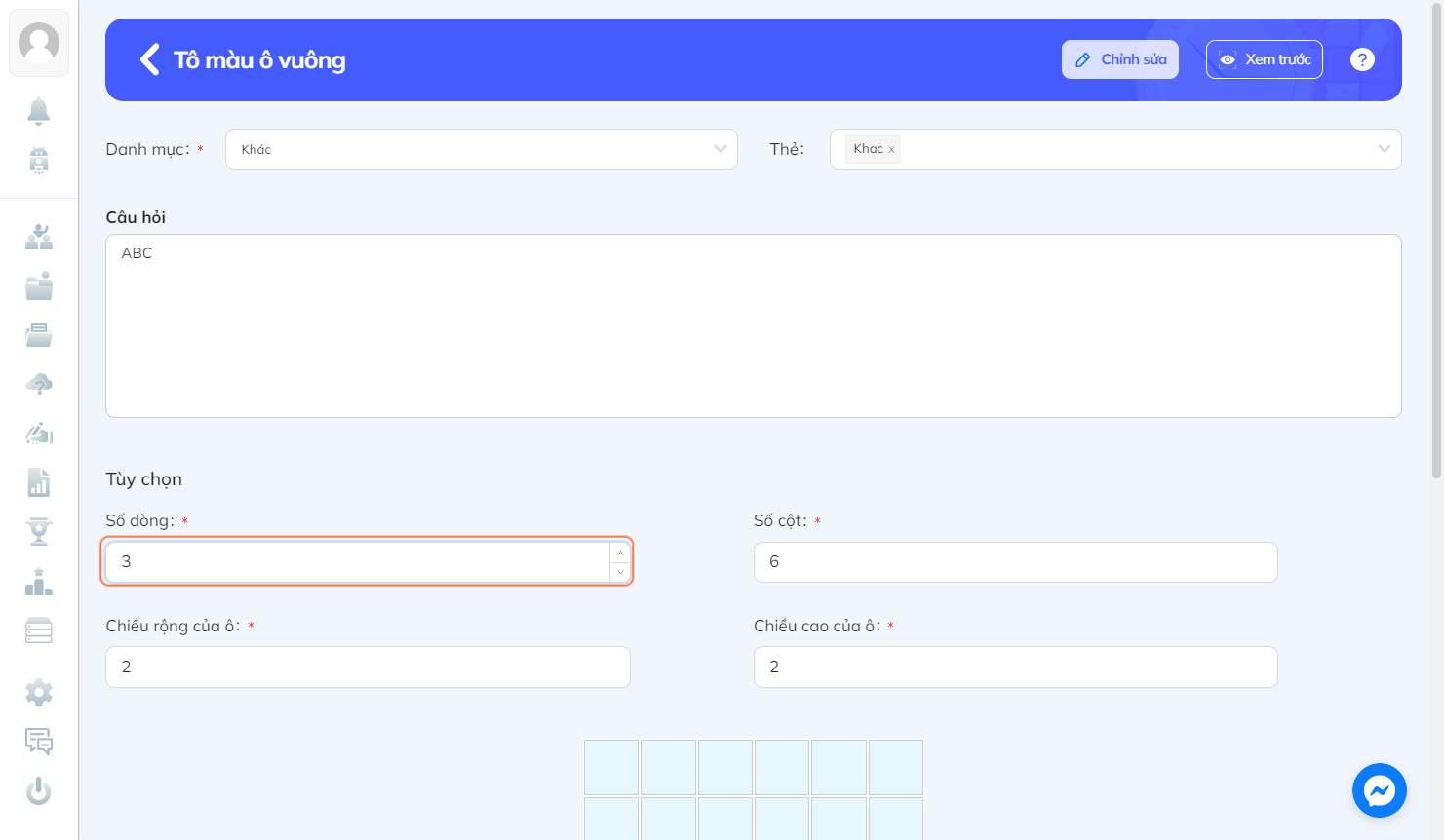The image size is (1444, 840).
Task: Decrease Số dòng with down stepper
Action: pos(620,572)
